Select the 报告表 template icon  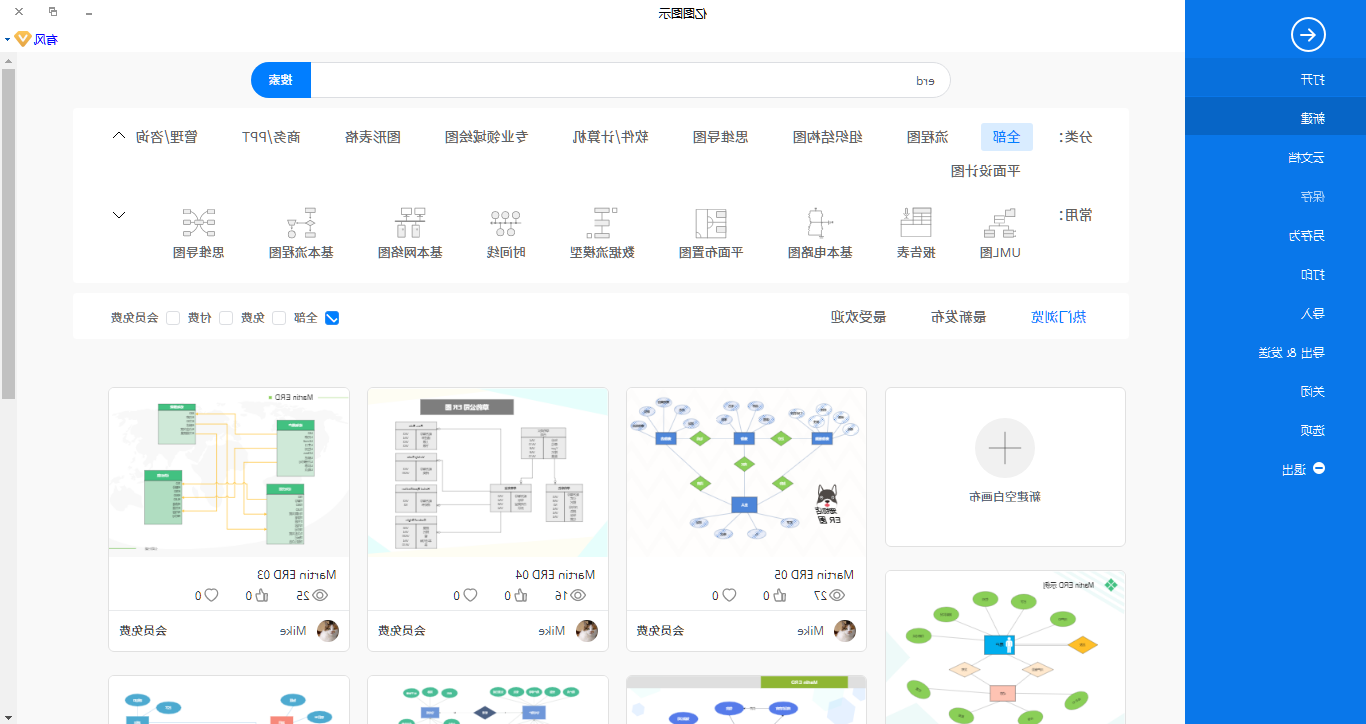915,223
